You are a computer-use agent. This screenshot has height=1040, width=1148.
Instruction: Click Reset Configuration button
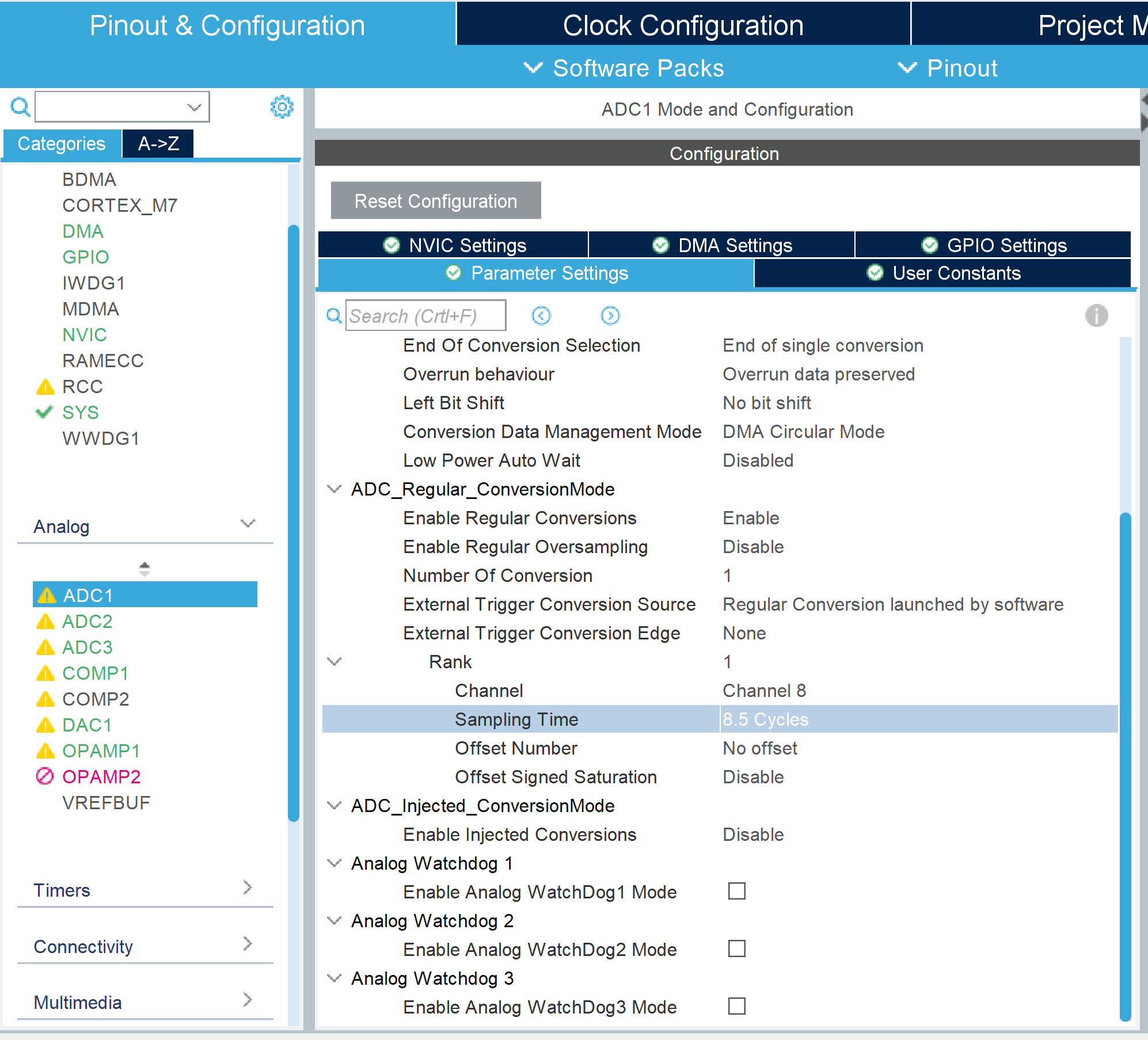point(436,201)
